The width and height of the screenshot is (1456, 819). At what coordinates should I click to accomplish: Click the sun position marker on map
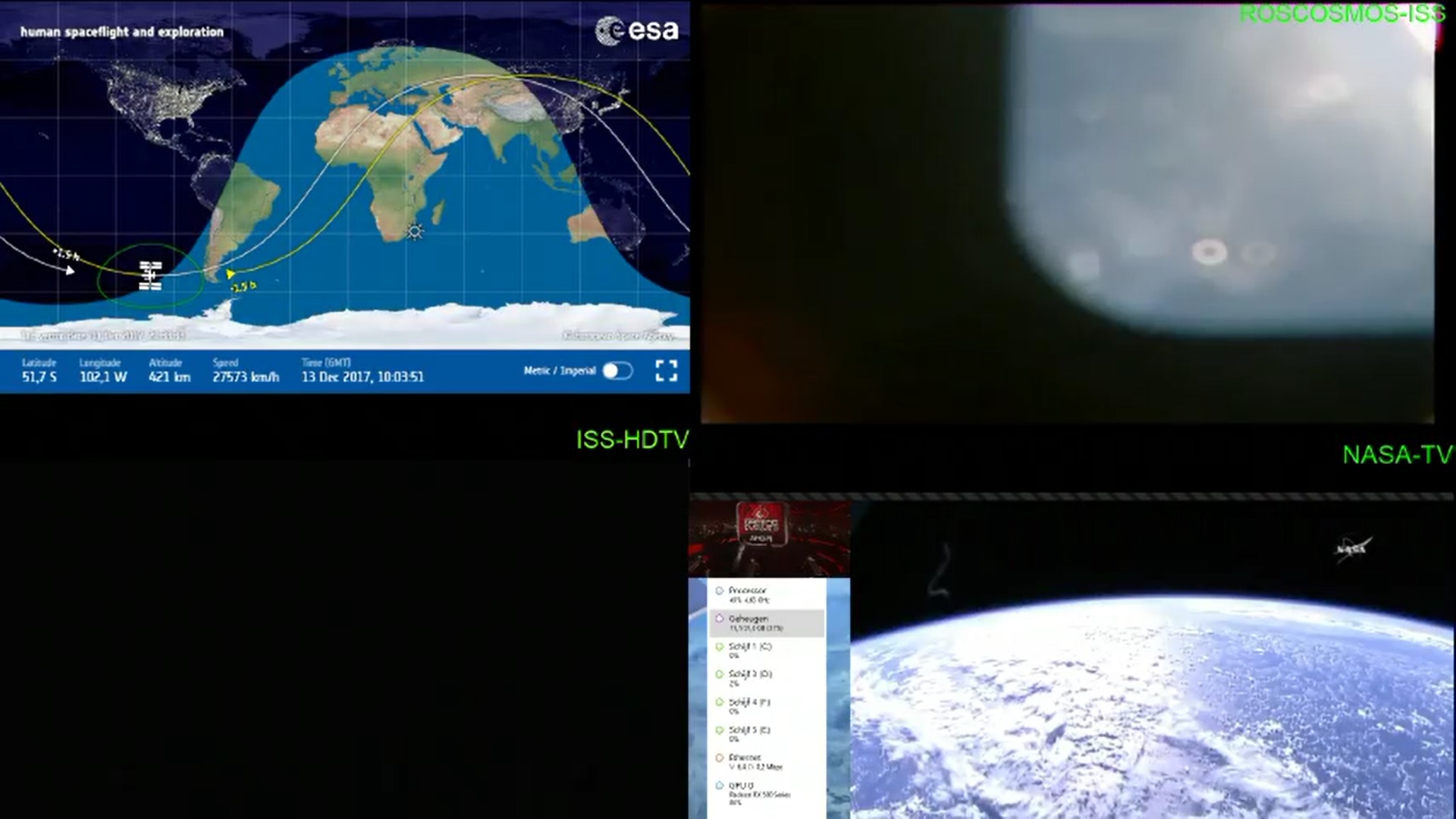click(x=415, y=231)
